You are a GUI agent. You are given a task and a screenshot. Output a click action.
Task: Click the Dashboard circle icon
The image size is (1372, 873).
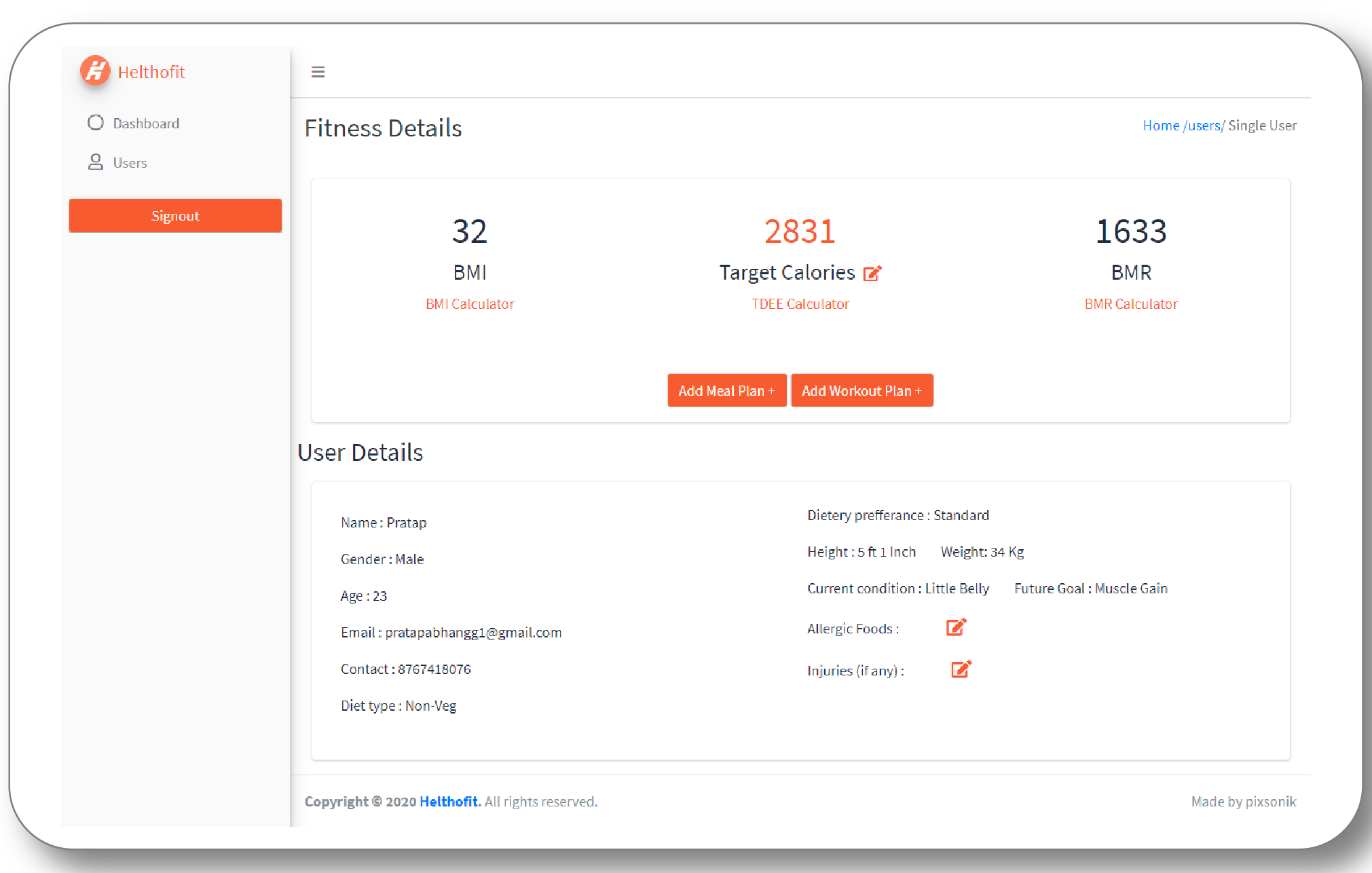click(x=96, y=123)
